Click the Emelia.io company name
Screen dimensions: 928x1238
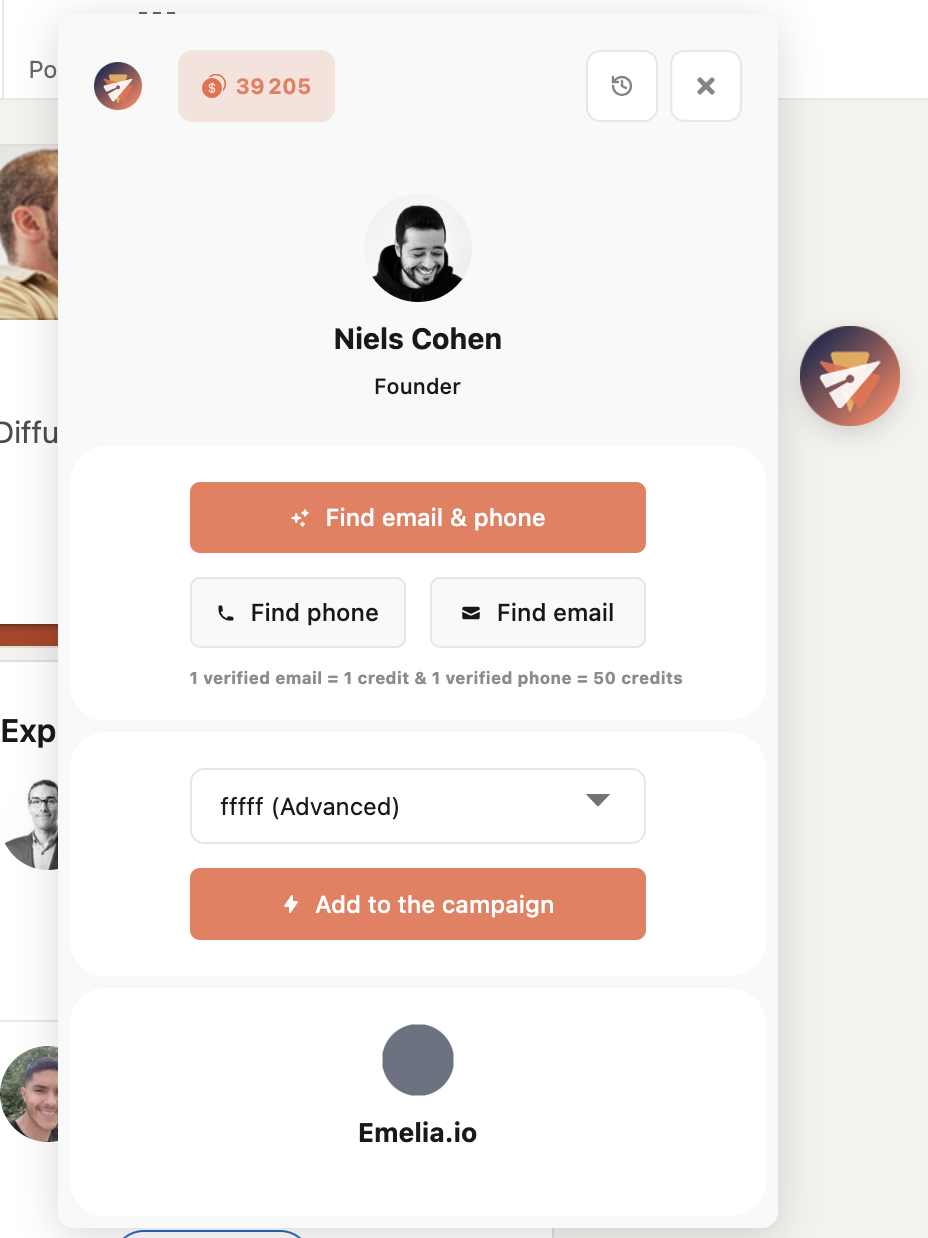(418, 1133)
